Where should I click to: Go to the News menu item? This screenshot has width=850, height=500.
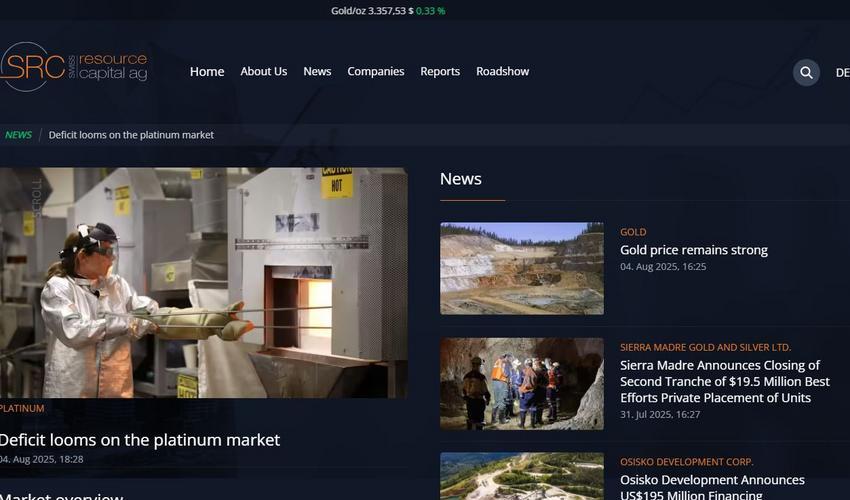pos(317,71)
